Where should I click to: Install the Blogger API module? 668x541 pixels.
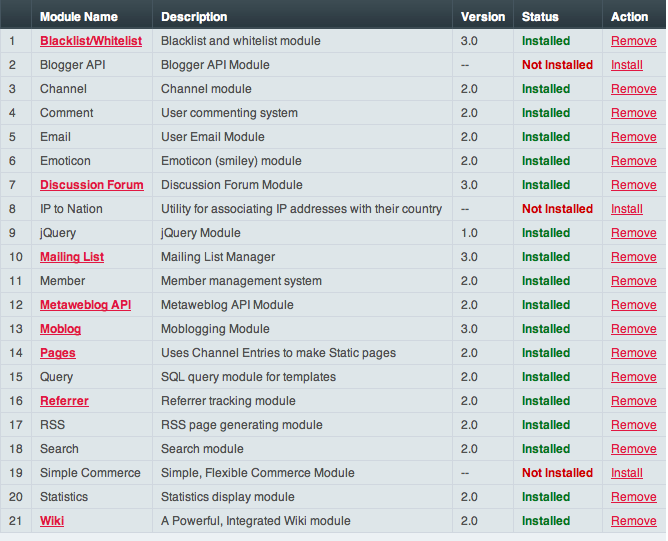[627, 65]
